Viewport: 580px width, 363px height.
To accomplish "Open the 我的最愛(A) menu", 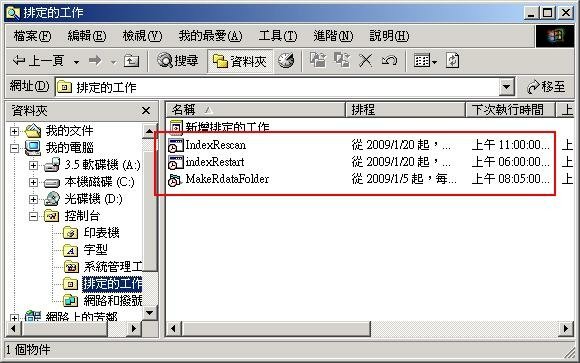I will pos(210,36).
